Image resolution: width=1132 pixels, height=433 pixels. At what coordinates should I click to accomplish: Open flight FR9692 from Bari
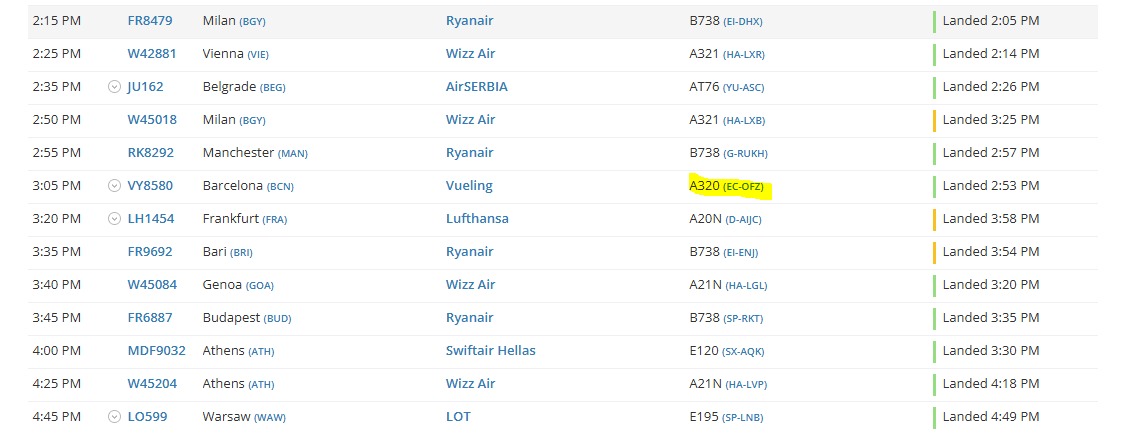pos(150,252)
